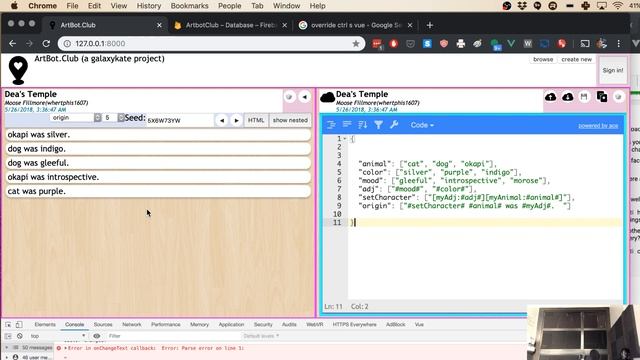The height and width of the screenshot is (360, 640).
Task: Open the Apple menu
Action: point(14,6)
